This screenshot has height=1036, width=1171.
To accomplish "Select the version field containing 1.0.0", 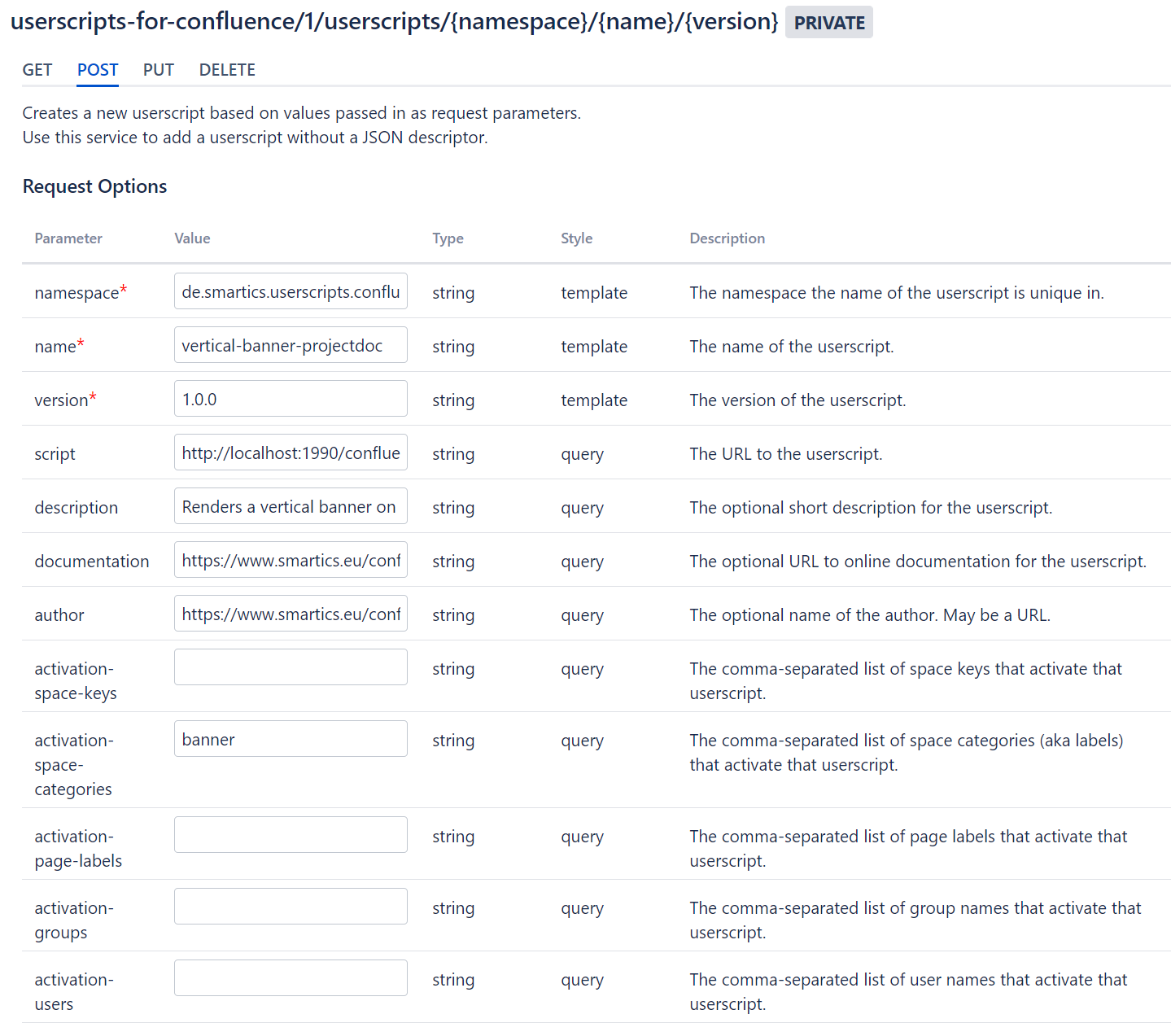I will (290, 398).
